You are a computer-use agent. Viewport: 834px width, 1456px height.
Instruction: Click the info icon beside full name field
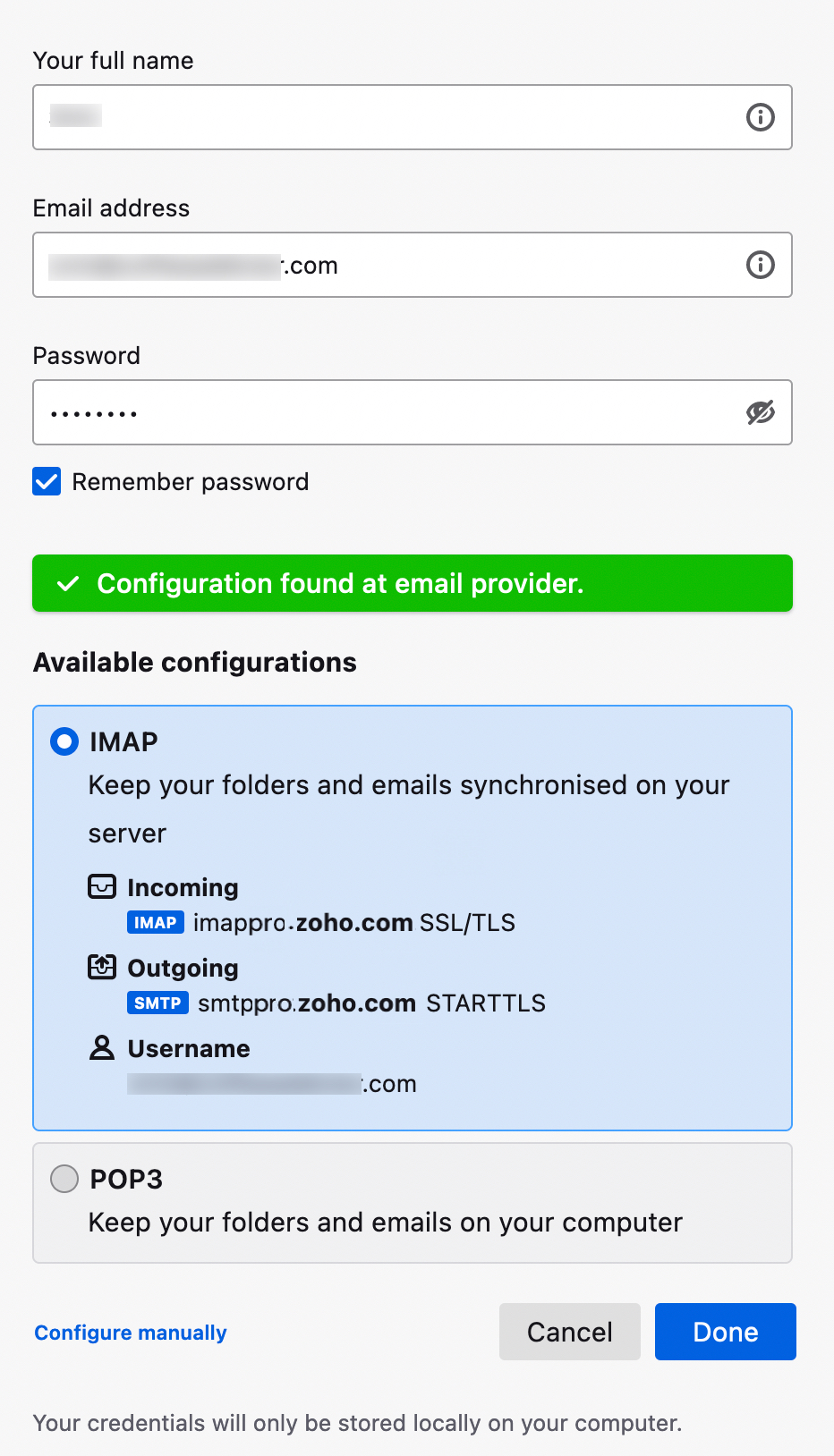[760, 117]
